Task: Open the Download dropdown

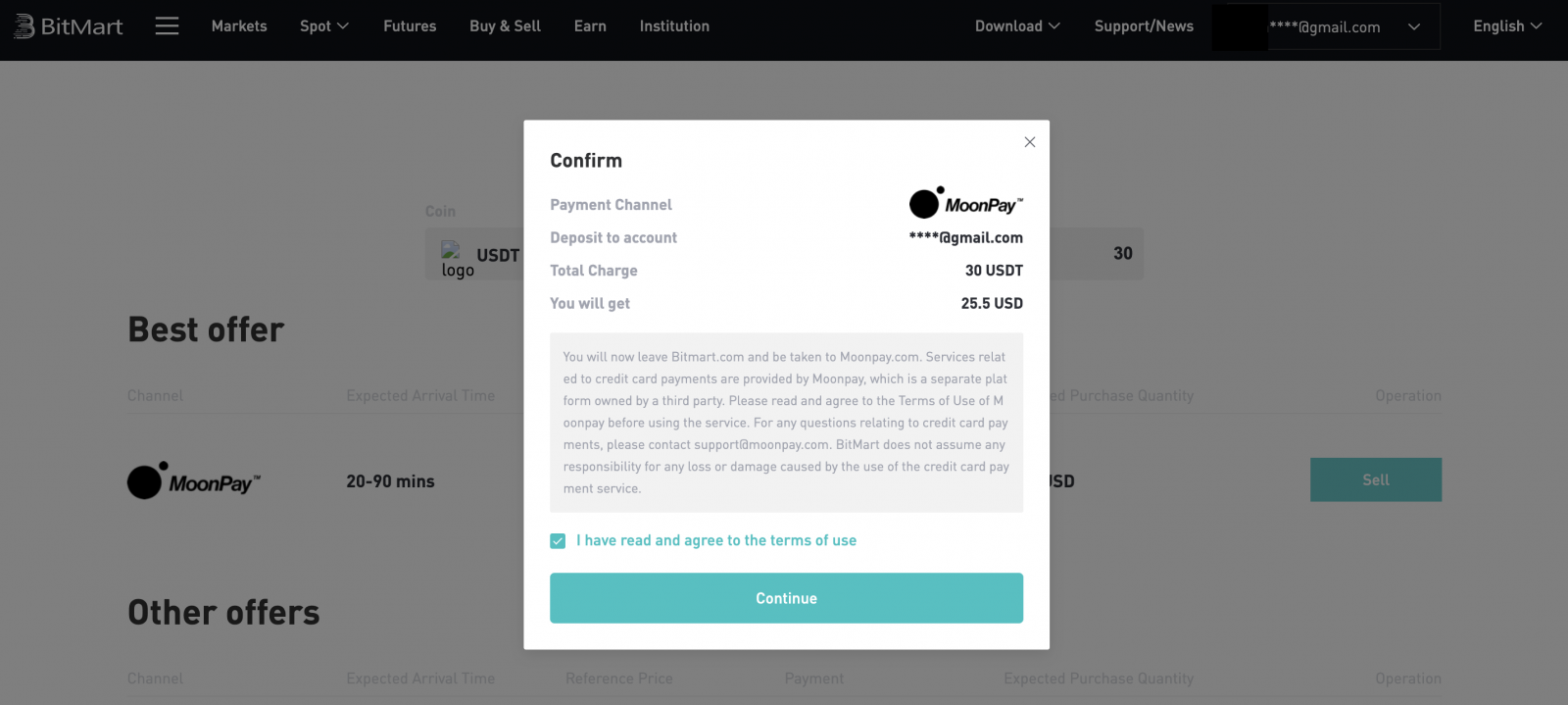Action: click(1017, 26)
